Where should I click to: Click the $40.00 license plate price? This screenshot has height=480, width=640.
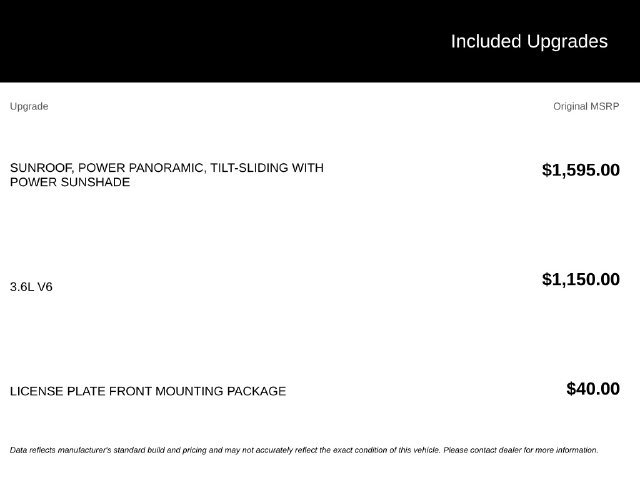593,389
